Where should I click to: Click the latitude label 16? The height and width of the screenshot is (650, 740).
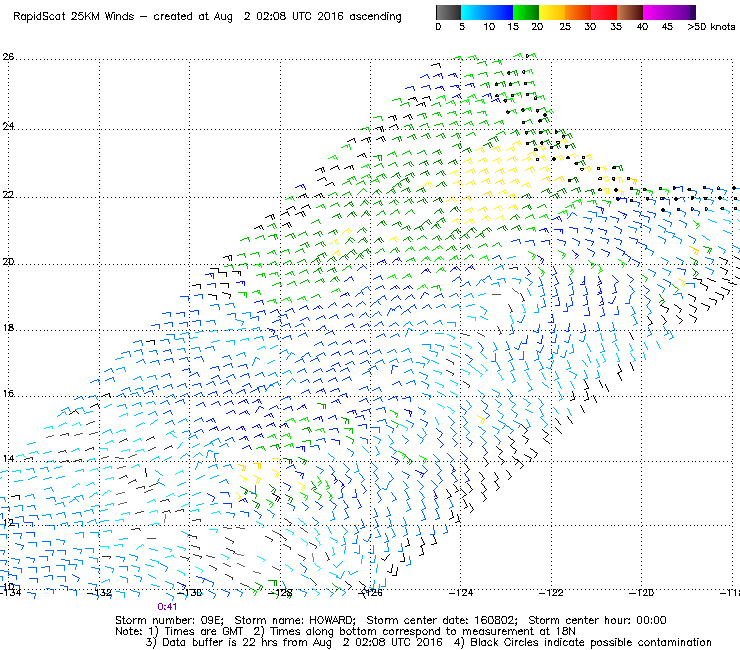coord(8,393)
